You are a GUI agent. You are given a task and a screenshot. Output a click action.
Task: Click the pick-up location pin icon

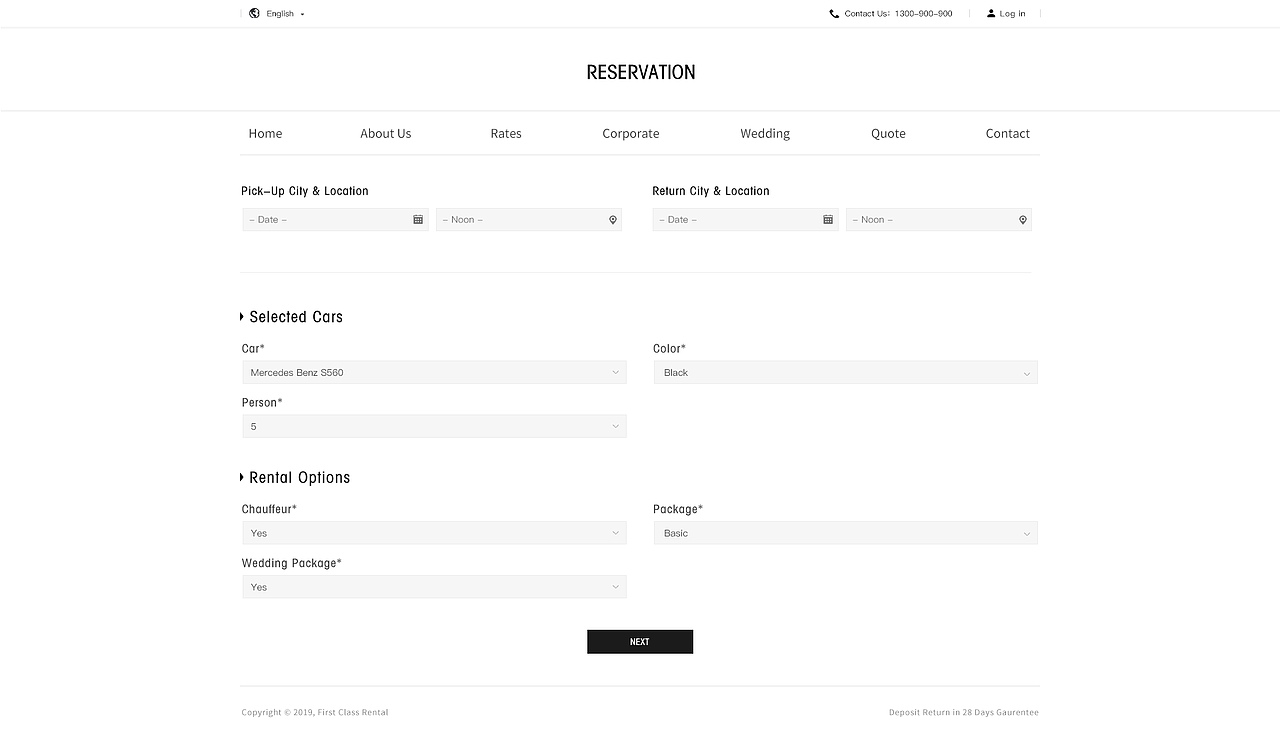coord(613,220)
